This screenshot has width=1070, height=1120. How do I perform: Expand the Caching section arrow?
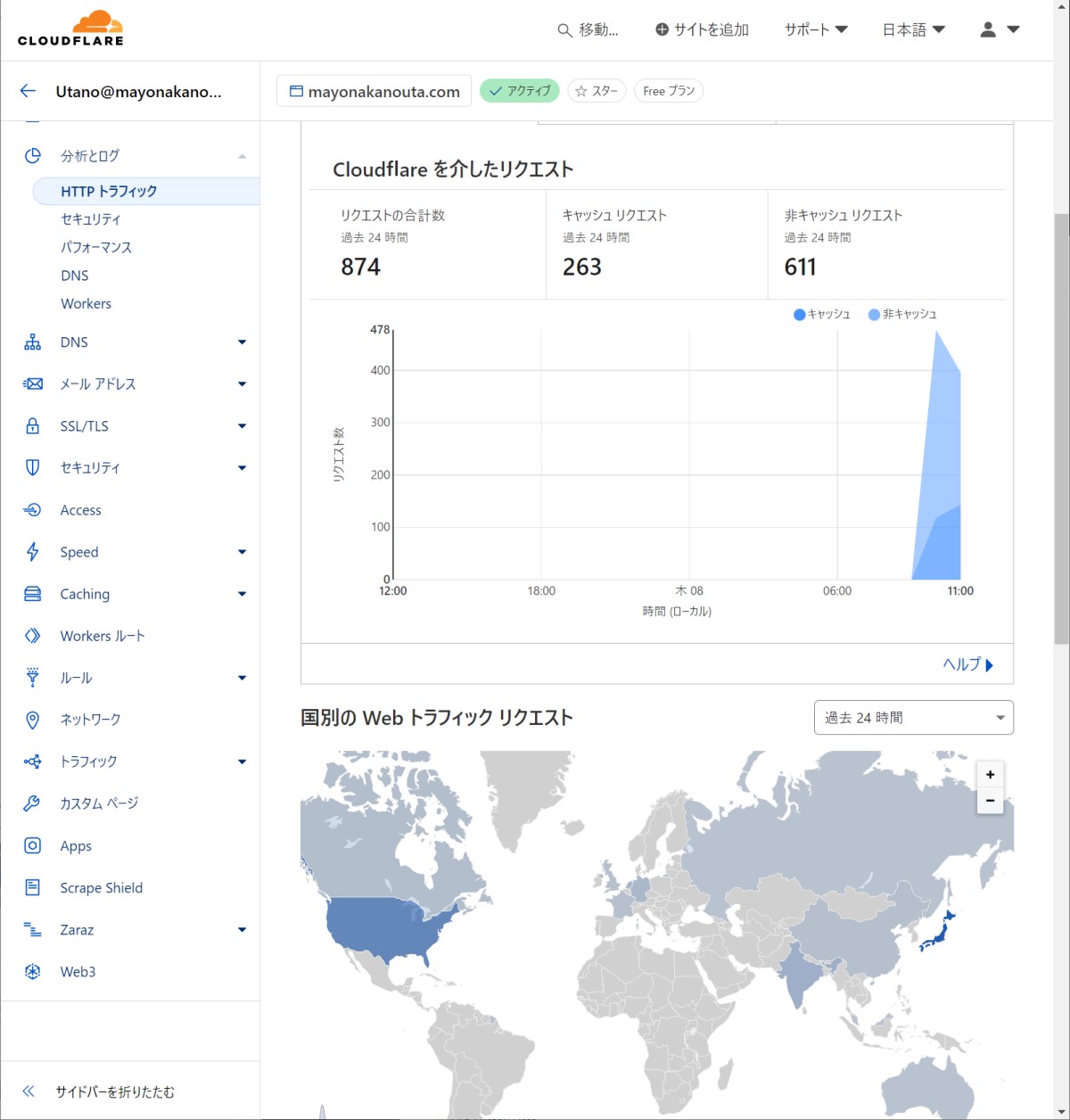242,594
